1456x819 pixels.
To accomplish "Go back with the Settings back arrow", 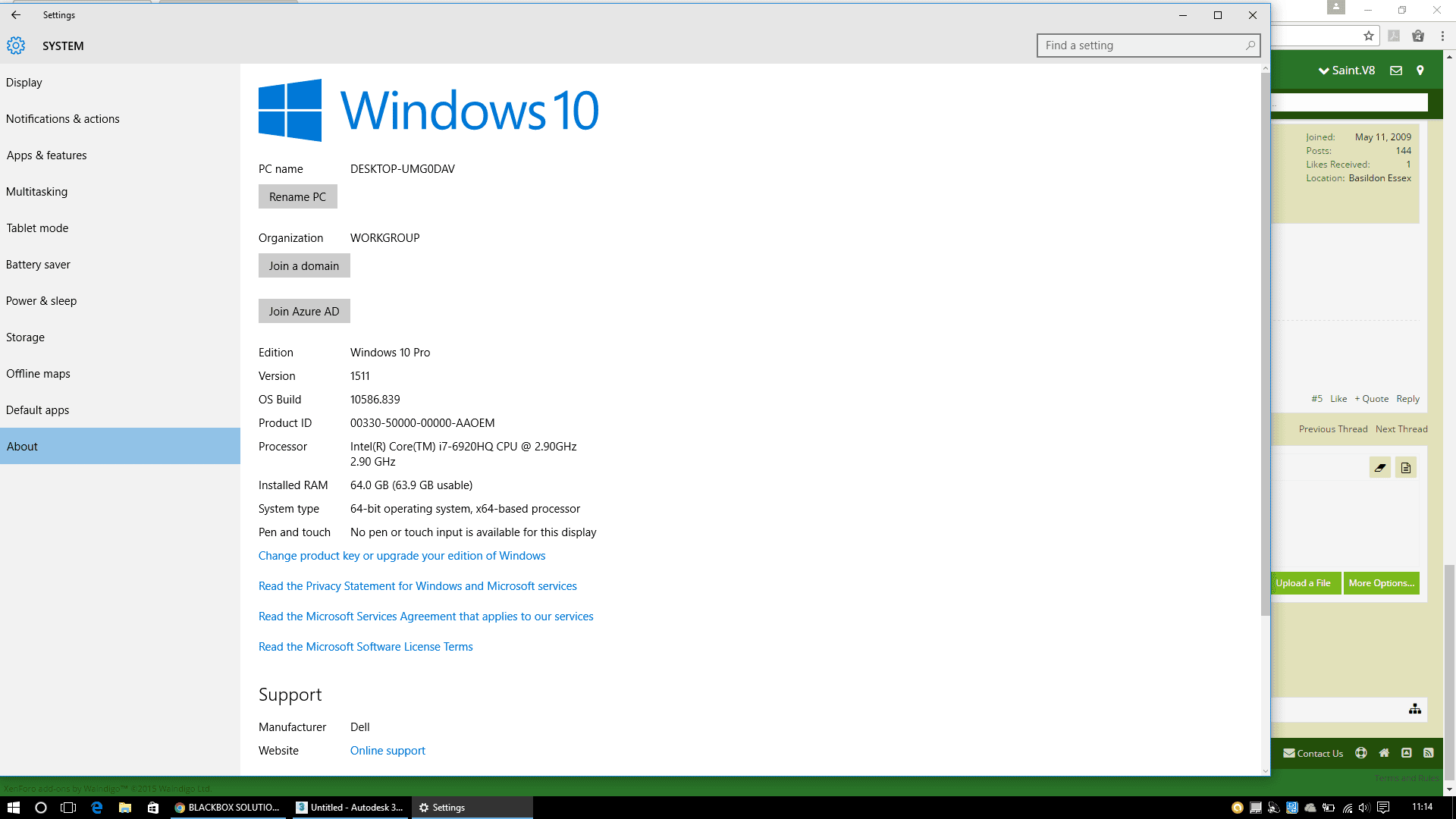I will click(x=16, y=14).
